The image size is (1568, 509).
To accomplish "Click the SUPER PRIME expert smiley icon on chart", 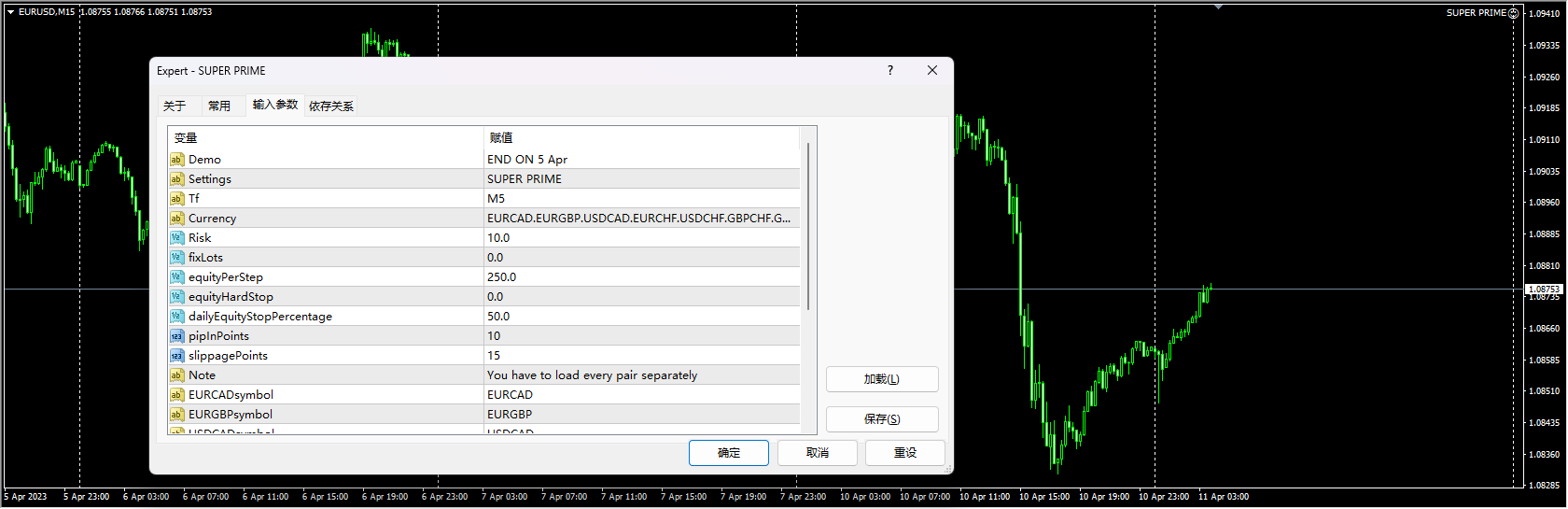I will (1514, 13).
